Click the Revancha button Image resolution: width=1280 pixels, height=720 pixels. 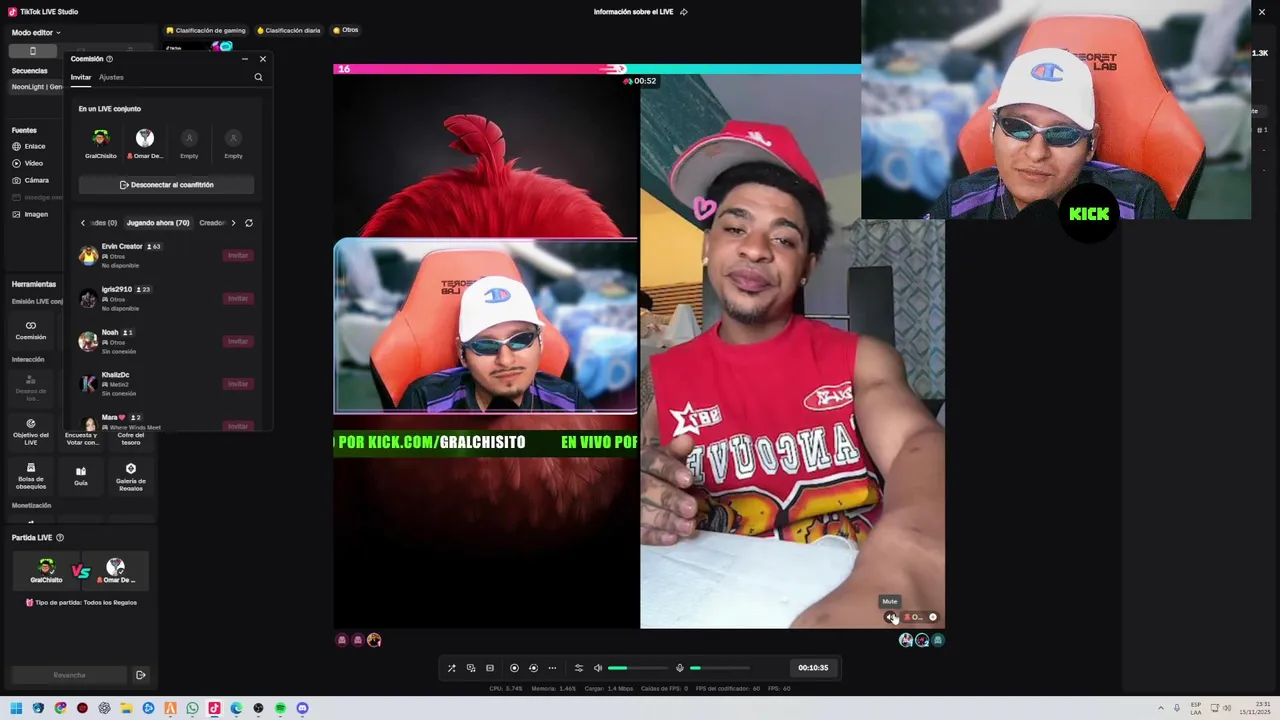(x=69, y=675)
